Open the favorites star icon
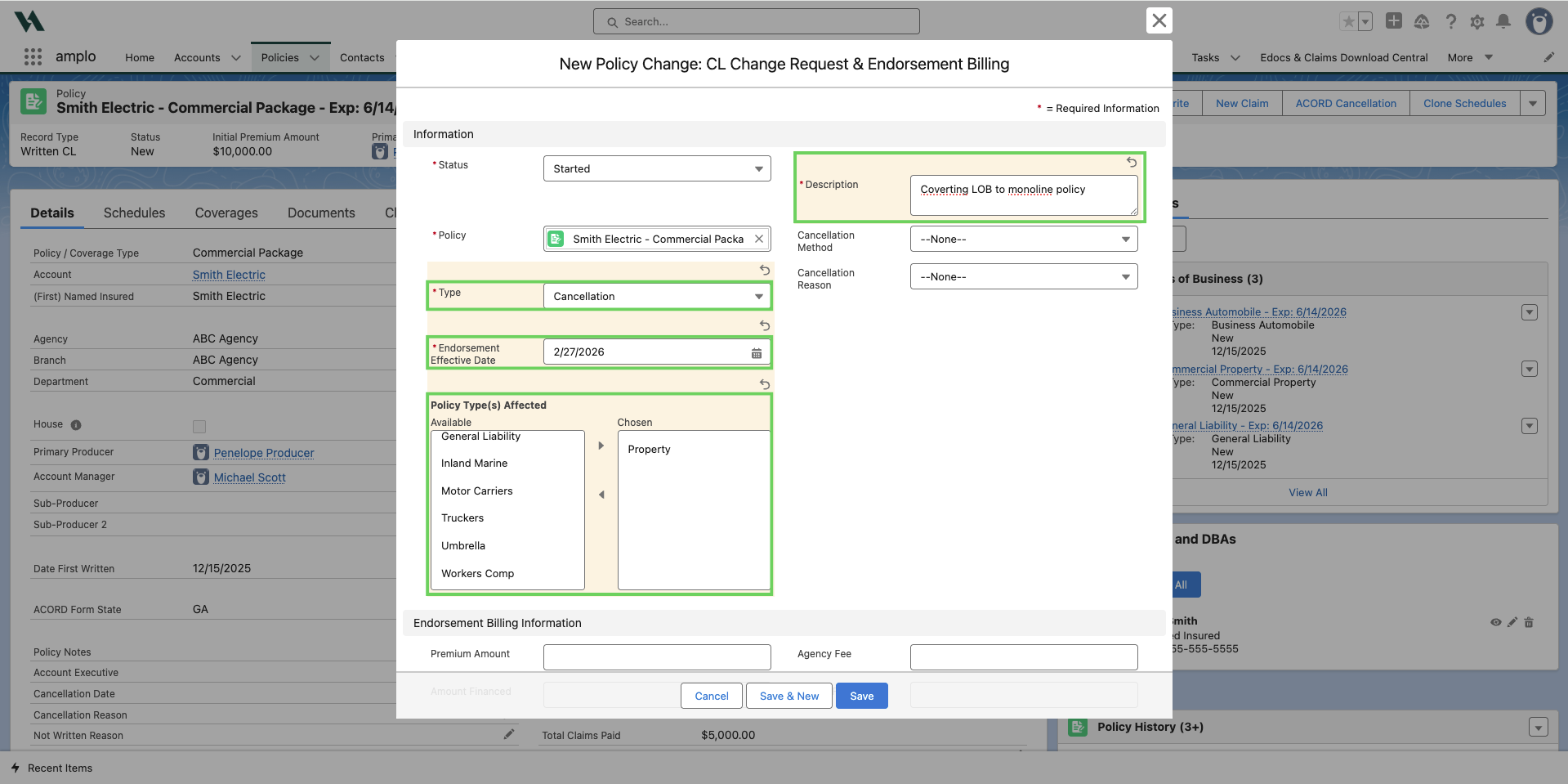The height and width of the screenshot is (784, 1568). [x=1348, y=22]
